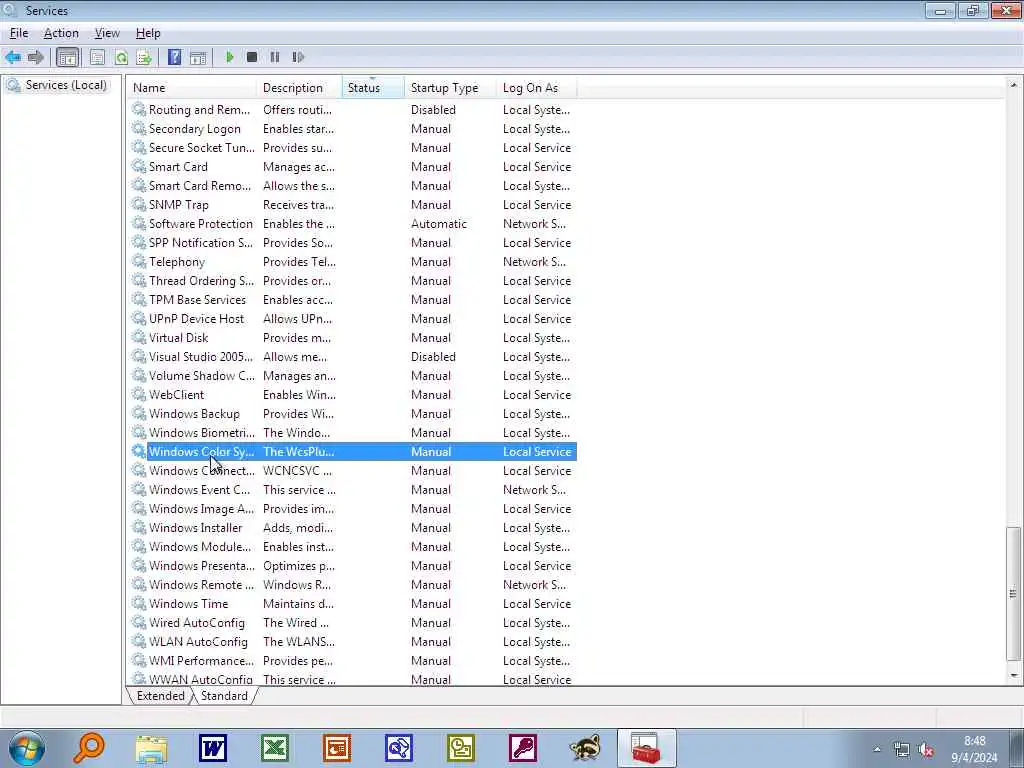Click the scrollbar thumb of the services list

(1013, 594)
